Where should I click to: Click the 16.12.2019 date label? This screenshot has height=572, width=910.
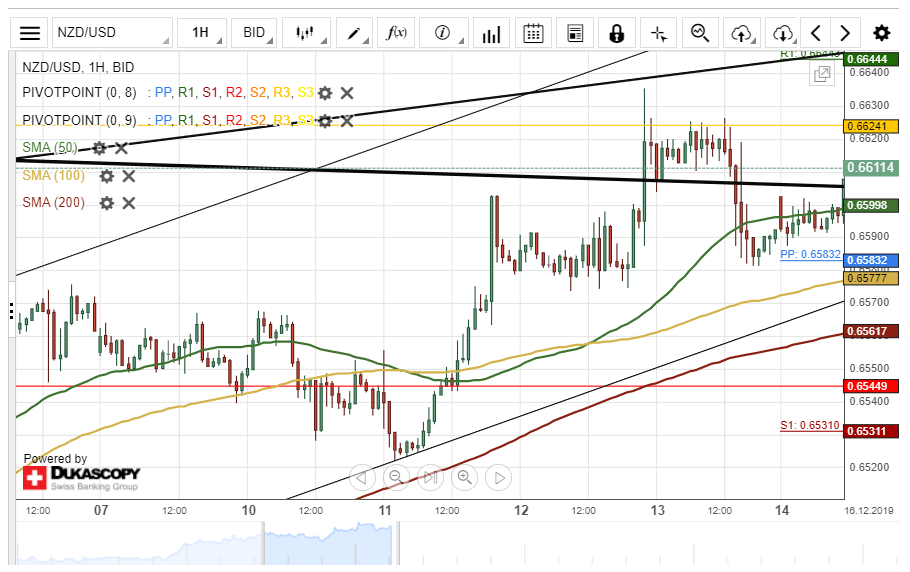click(868, 511)
